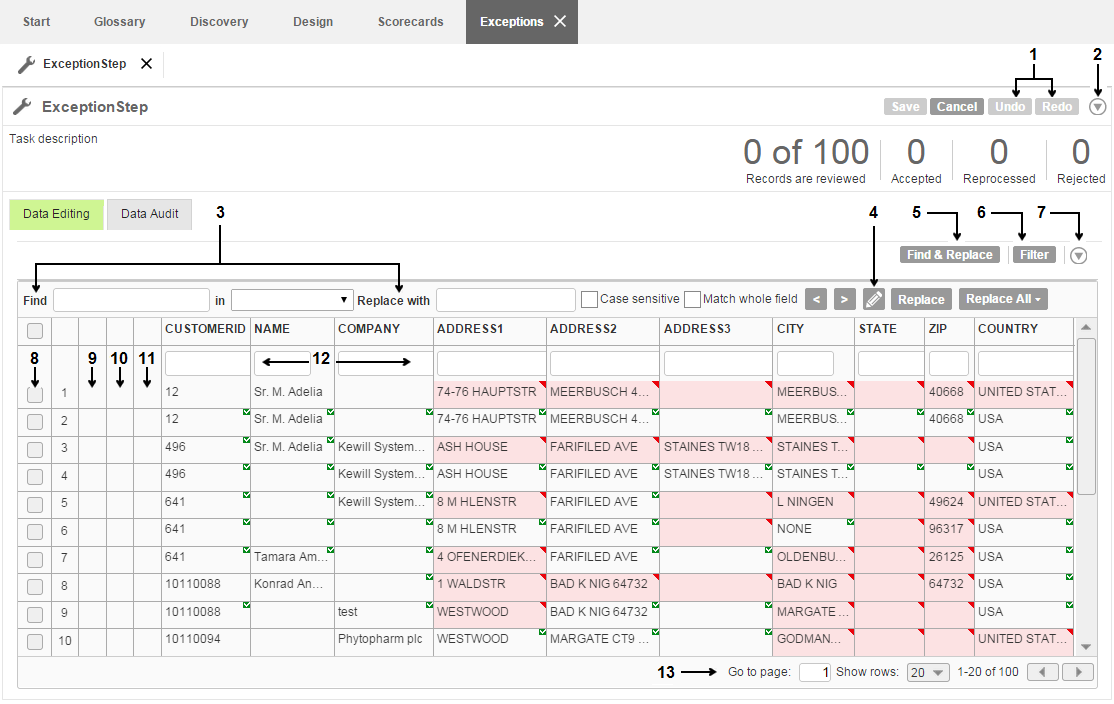The image size is (1114, 704).
Task: Tick the select-all checkbox in the table header
Action: coord(35,330)
